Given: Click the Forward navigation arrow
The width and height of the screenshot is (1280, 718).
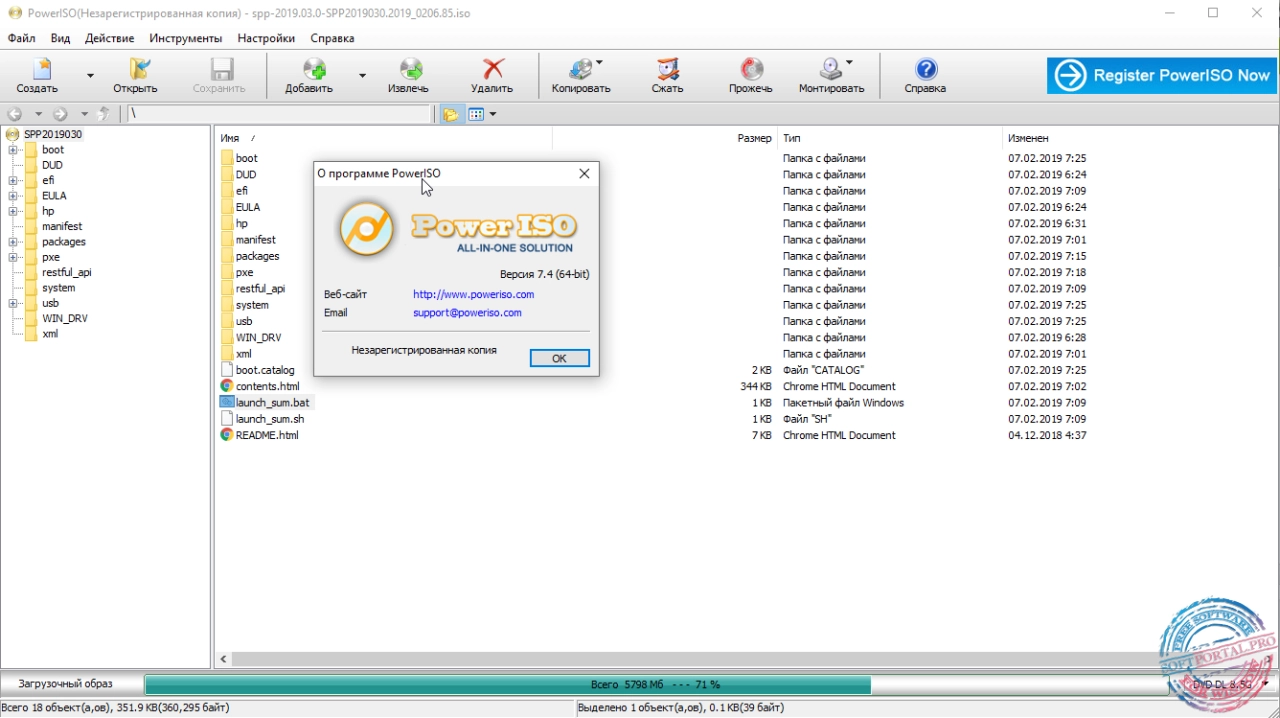Looking at the screenshot, I should click(60, 114).
